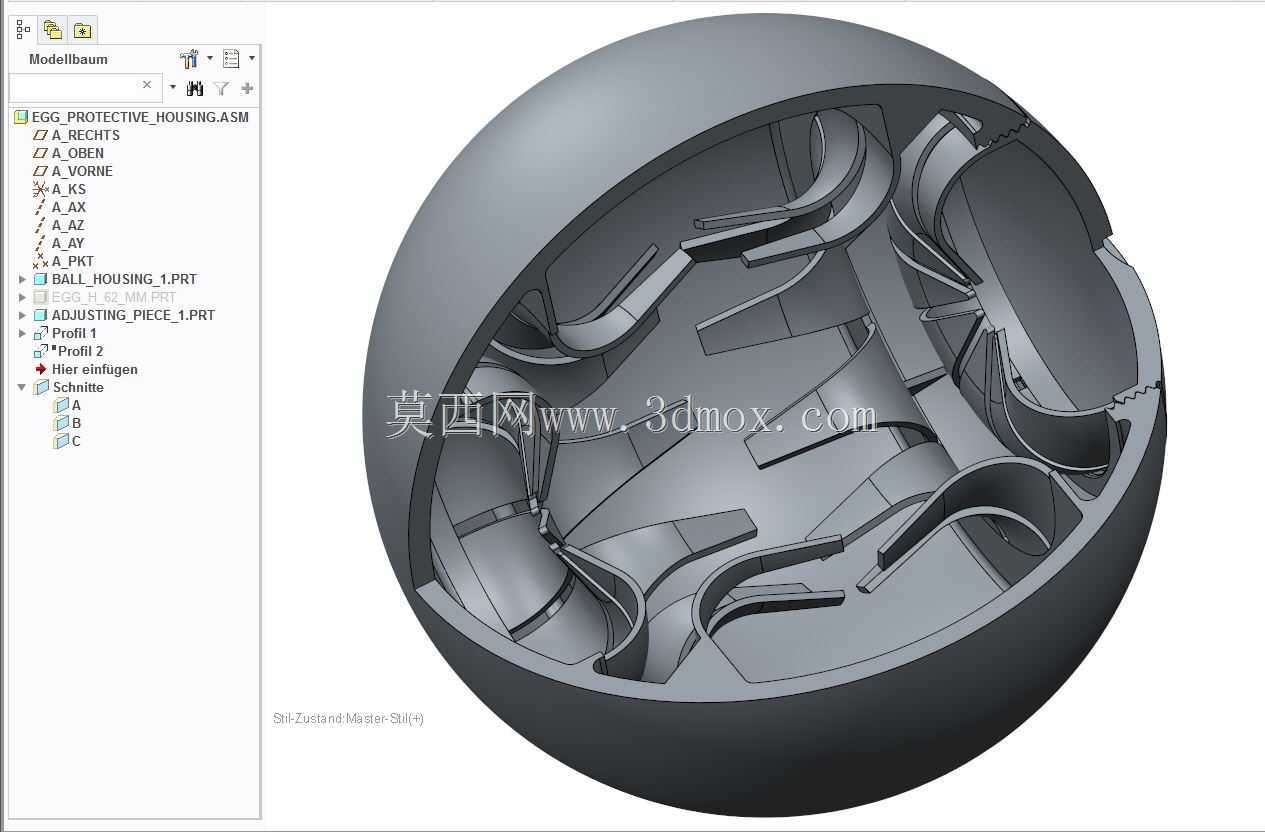Image resolution: width=1265 pixels, height=832 pixels.
Task: Select EGG_PROTECTIVE_HOUSING.ASM in tree
Action: [x=140, y=117]
